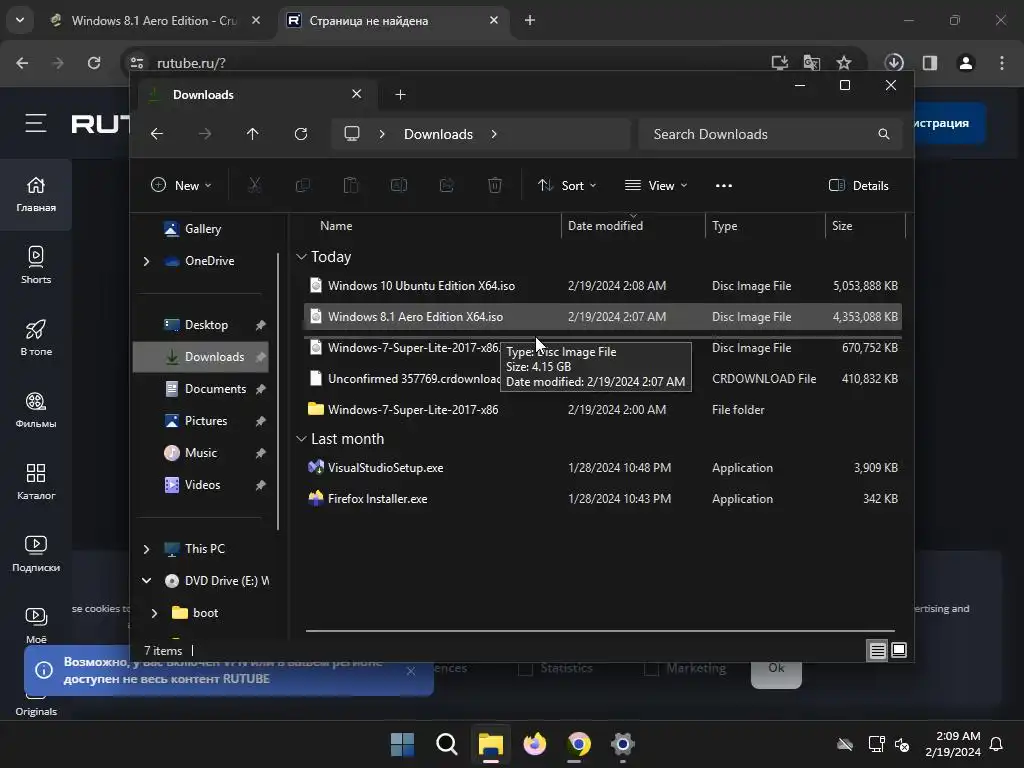Go up one folder level in Explorer
The width and height of the screenshot is (1024, 768).
(253, 134)
